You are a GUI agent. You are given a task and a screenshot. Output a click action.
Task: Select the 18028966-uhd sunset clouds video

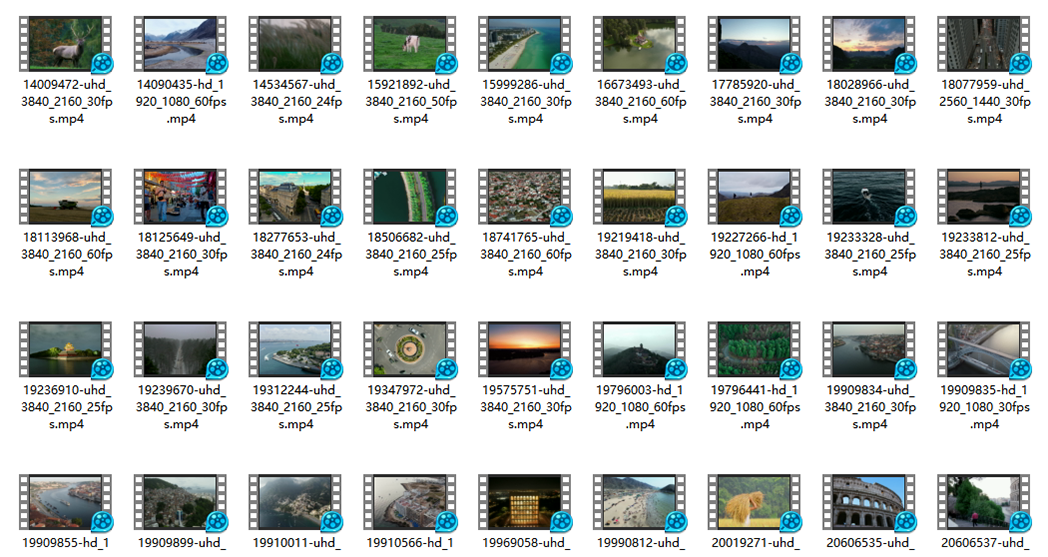pos(869,44)
